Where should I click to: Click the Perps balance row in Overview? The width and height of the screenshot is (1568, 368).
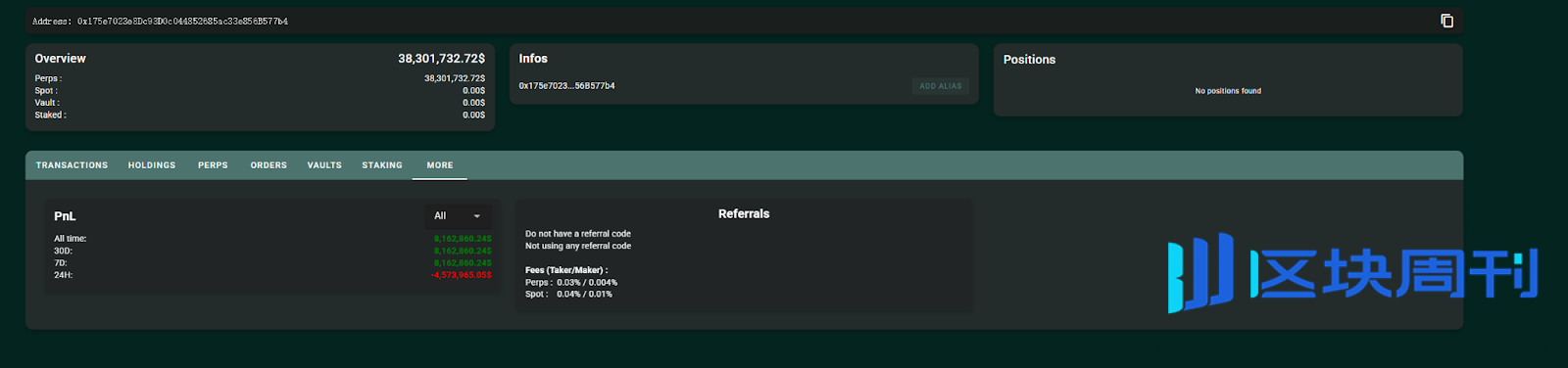point(260,78)
